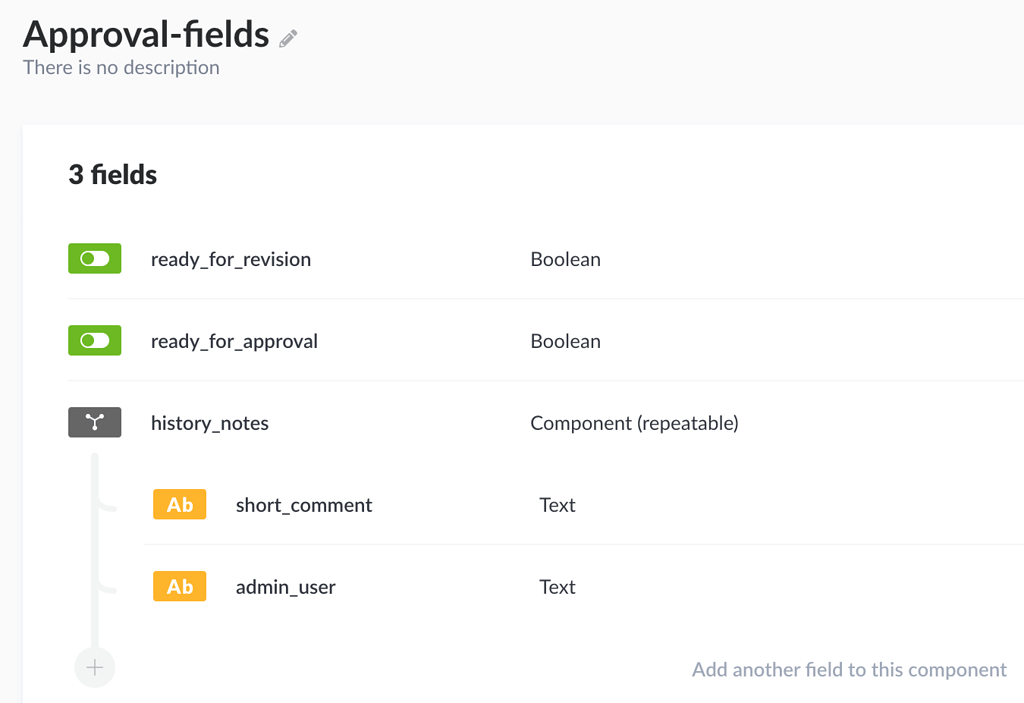This screenshot has width=1024, height=703.
Task: Click the '3 fields' heading
Action: [x=112, y=174]
